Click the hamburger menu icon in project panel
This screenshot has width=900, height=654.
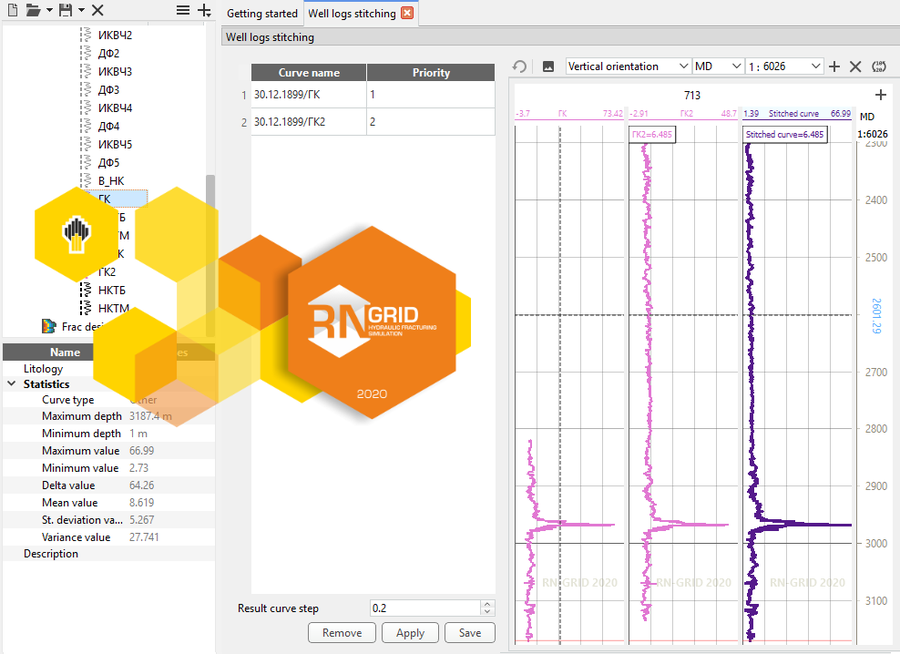point(183,10)
